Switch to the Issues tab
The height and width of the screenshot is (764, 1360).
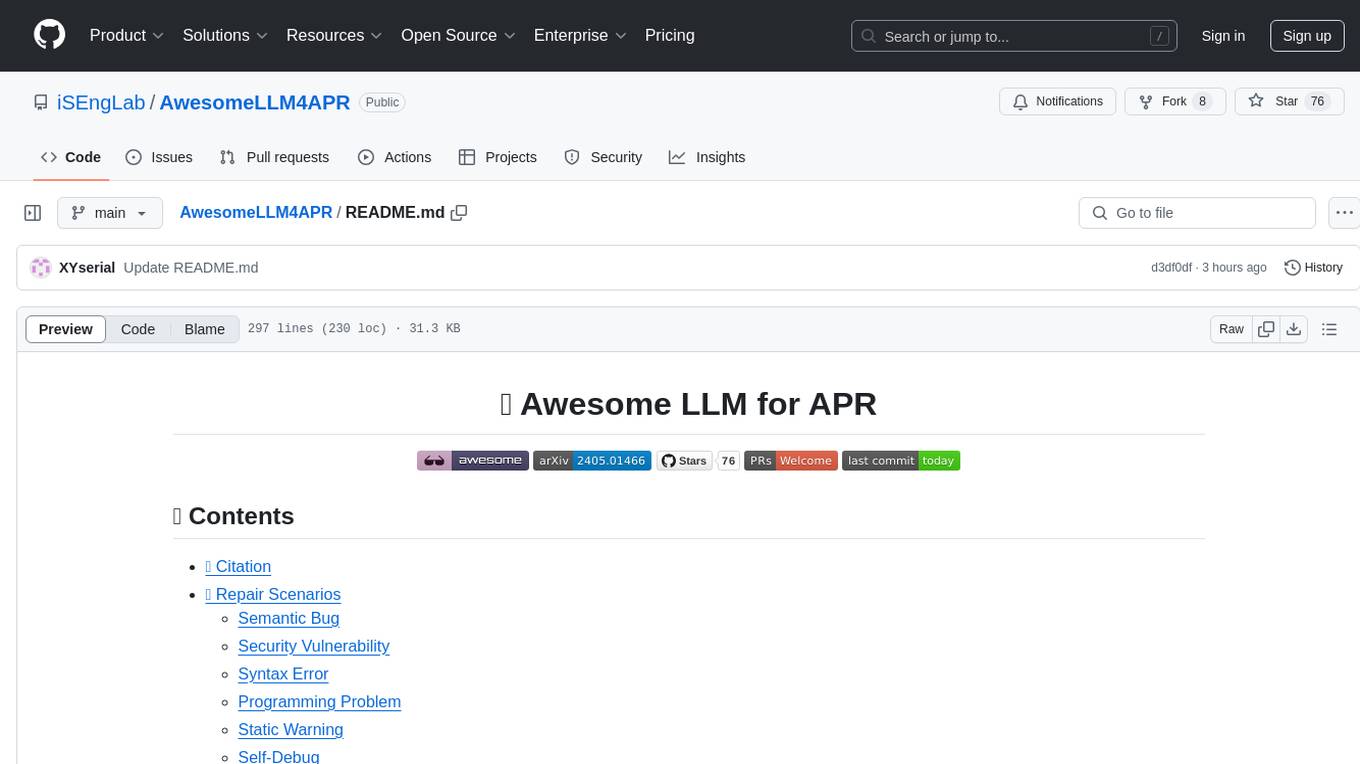click(159, 157)
